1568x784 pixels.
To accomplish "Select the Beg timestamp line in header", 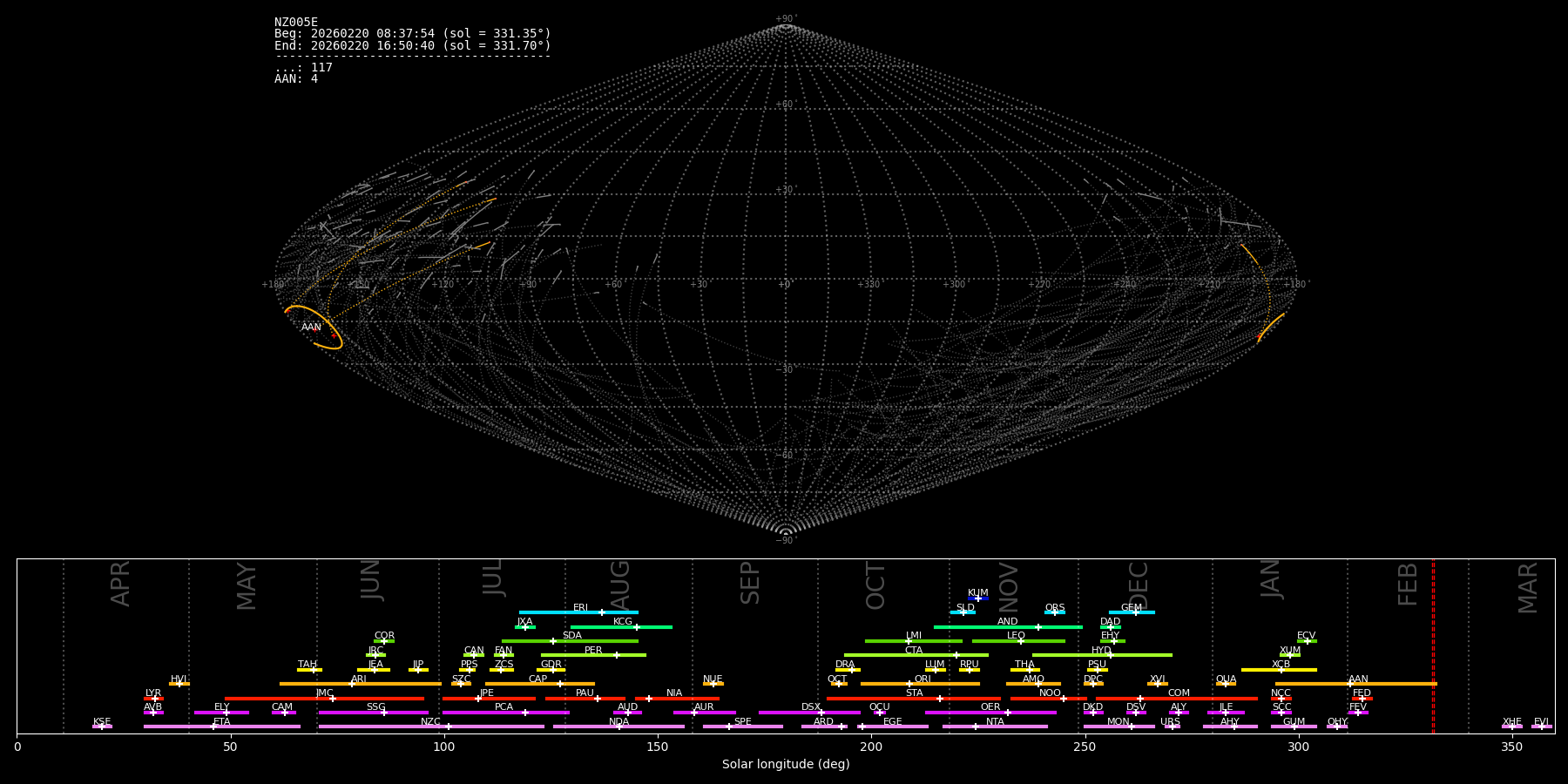I will coord(413,34).
